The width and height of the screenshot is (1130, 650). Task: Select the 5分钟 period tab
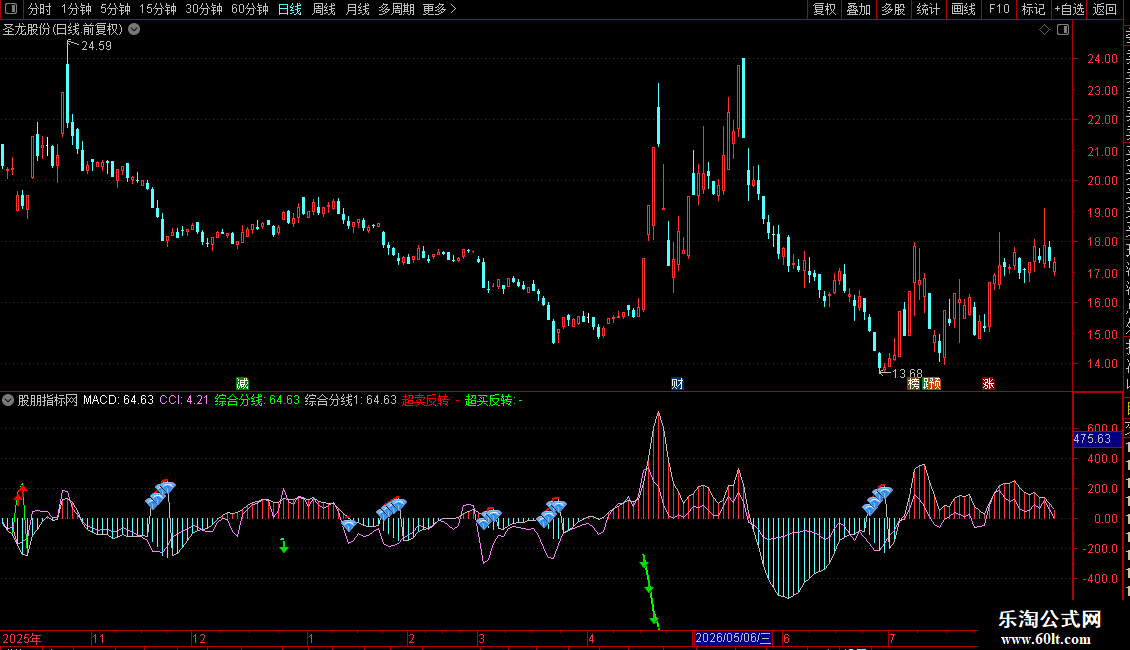tap(115, 9)
